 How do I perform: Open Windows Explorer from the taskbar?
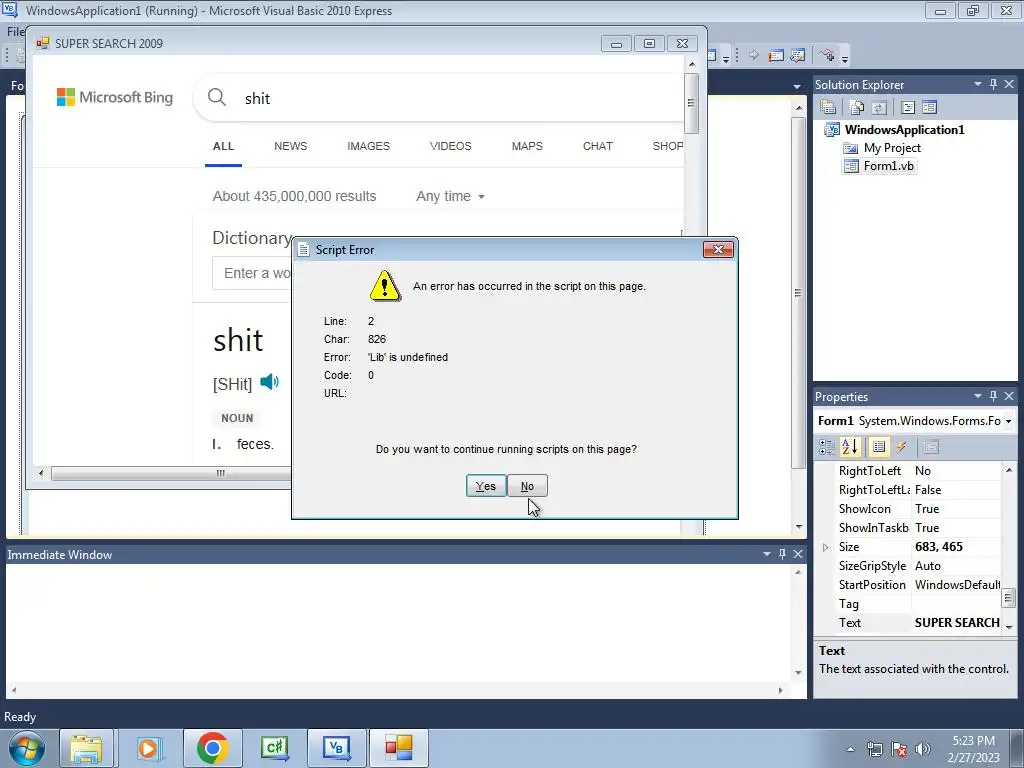click(x=86, y=748)
